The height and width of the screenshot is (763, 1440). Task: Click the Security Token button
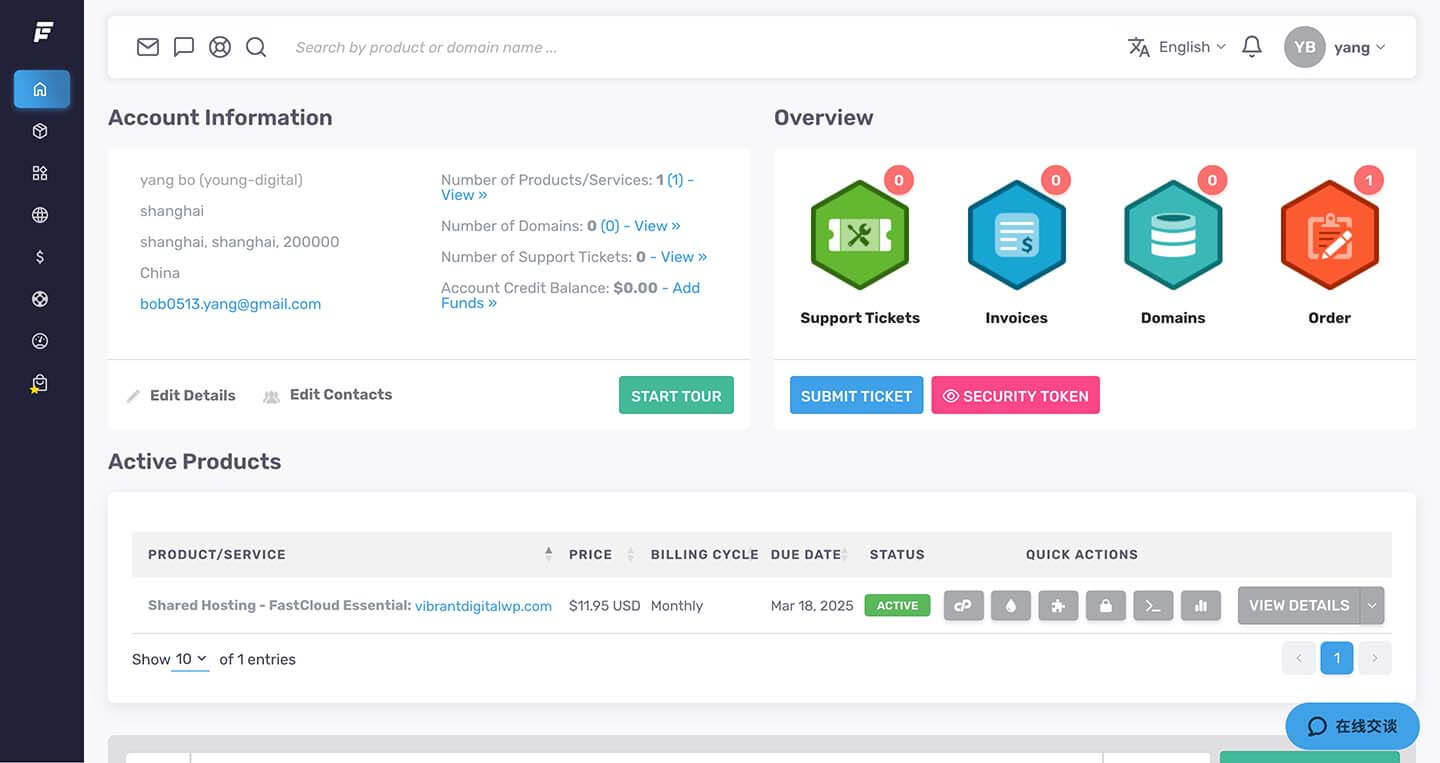coord(1015,395)
